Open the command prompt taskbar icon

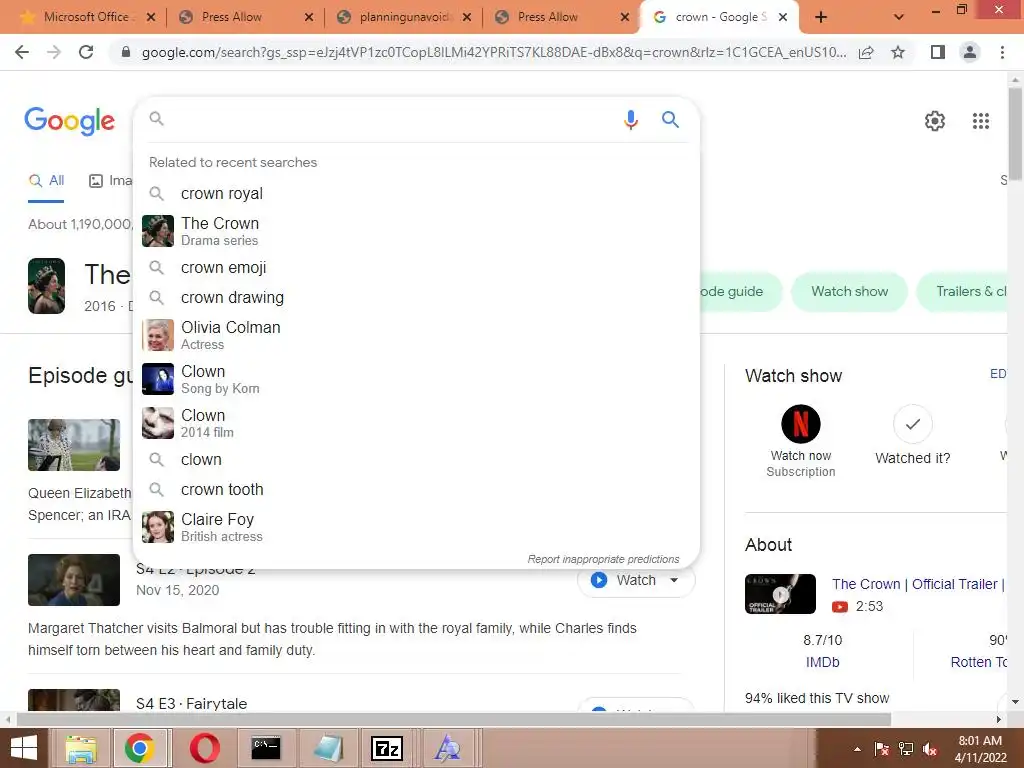(x=266, y=748)
